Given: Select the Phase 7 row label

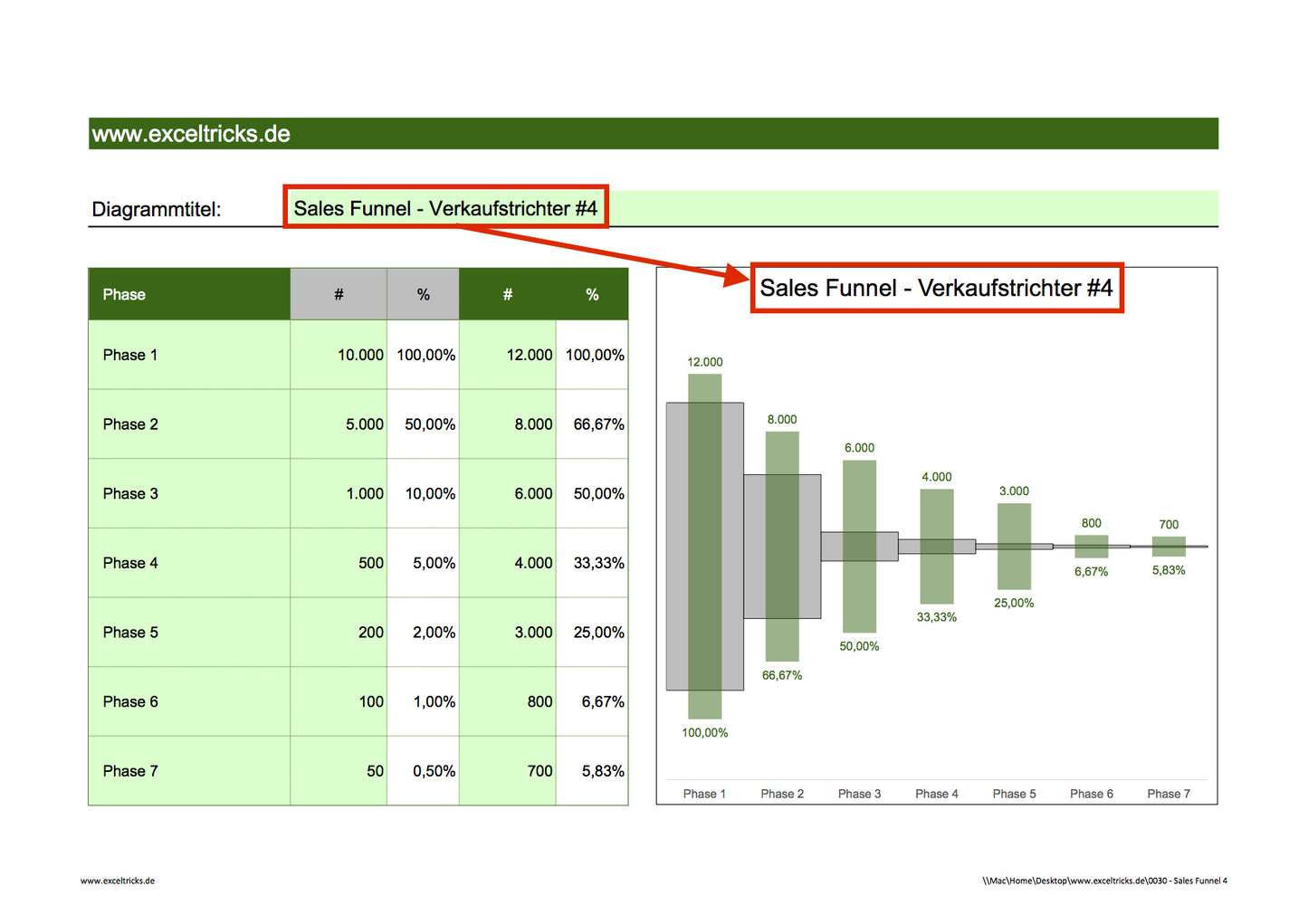Looking at the screenshot, I should [129, 770].
